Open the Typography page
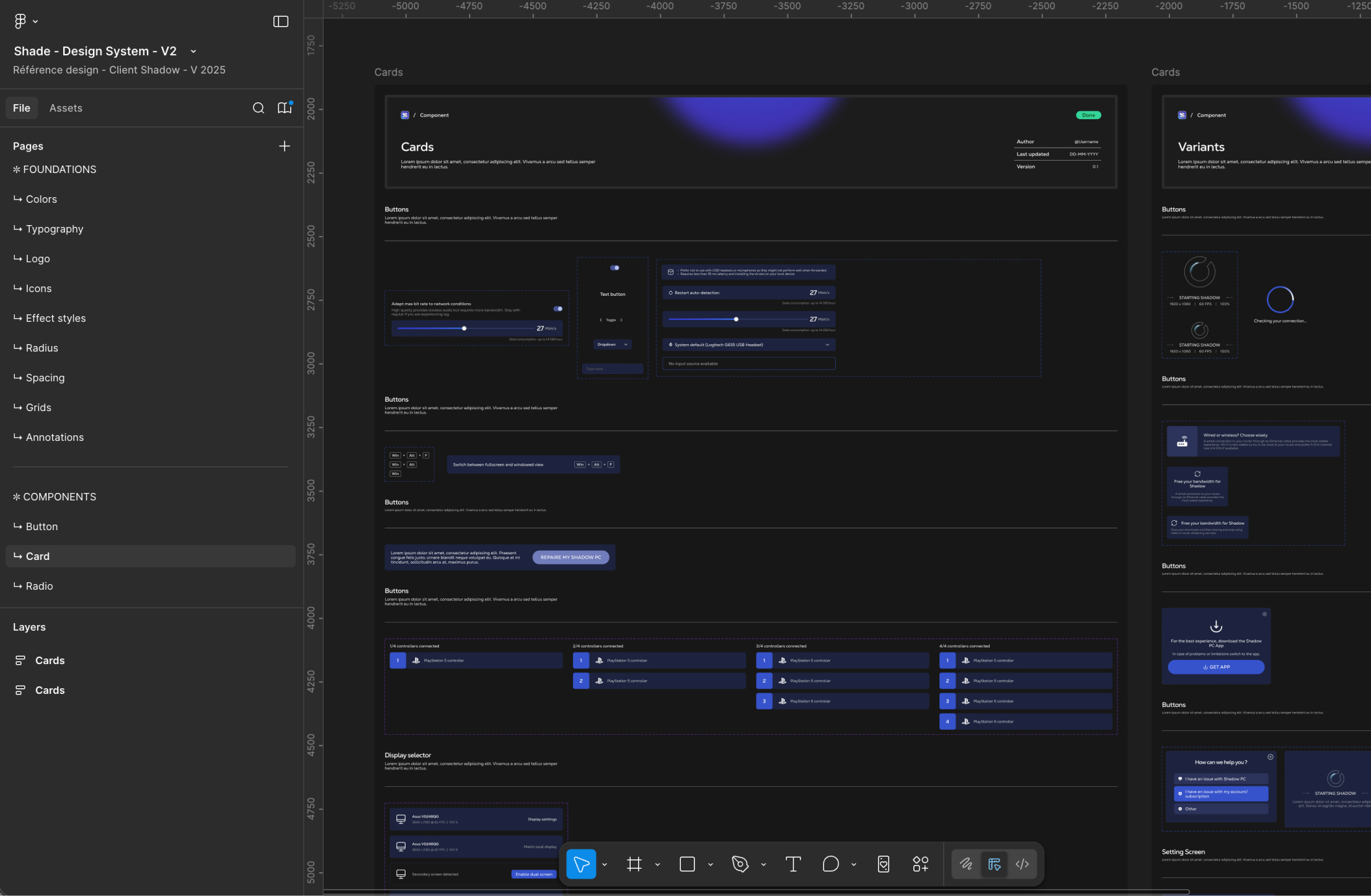 55,229
